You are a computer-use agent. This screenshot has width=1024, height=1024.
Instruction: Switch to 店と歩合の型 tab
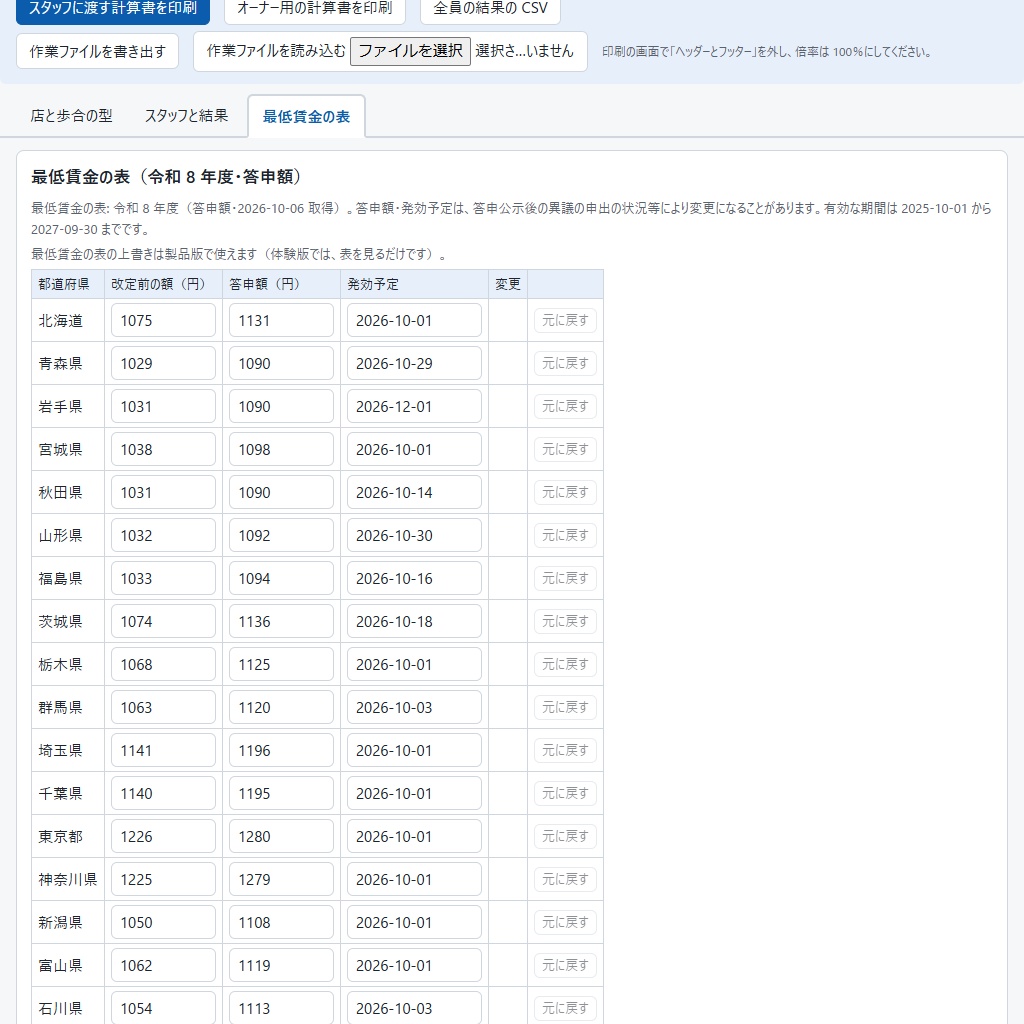point(71,116)
